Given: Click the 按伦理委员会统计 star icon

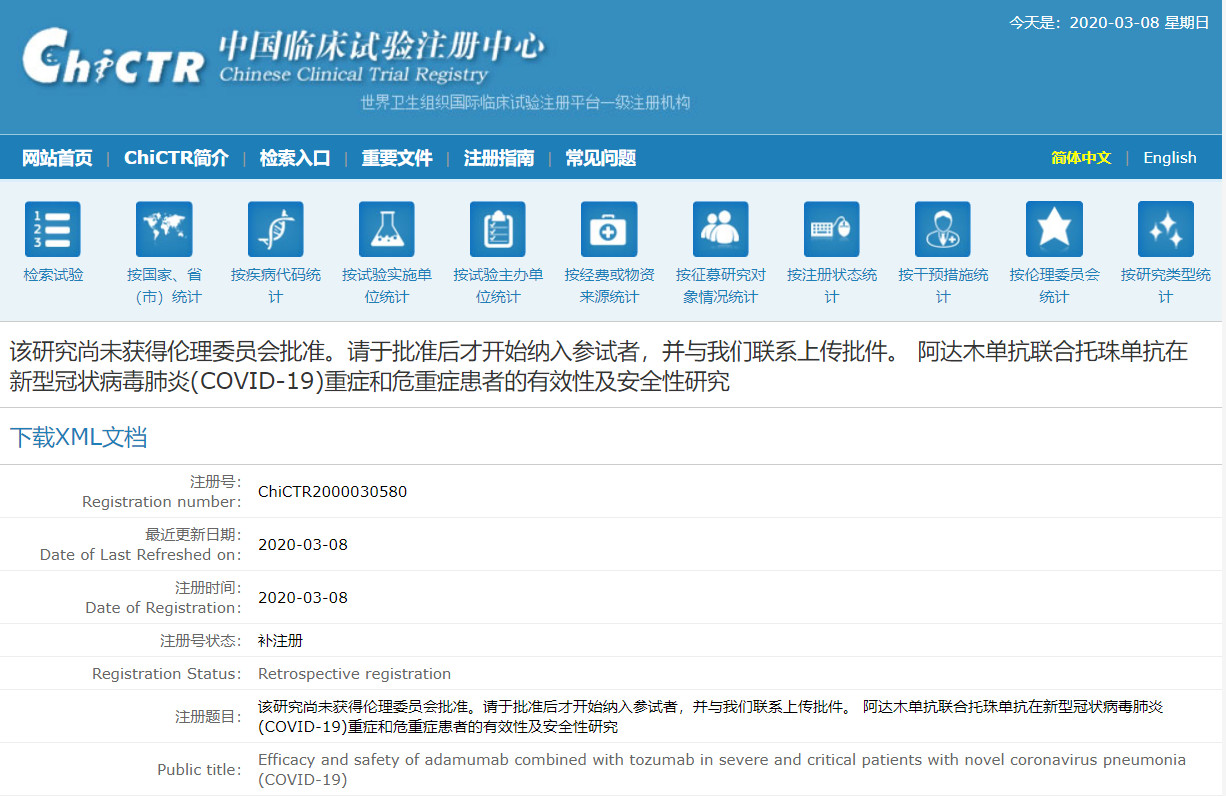Looking at the screenshot, I should pyautogui.click(x=1054, y=229).
